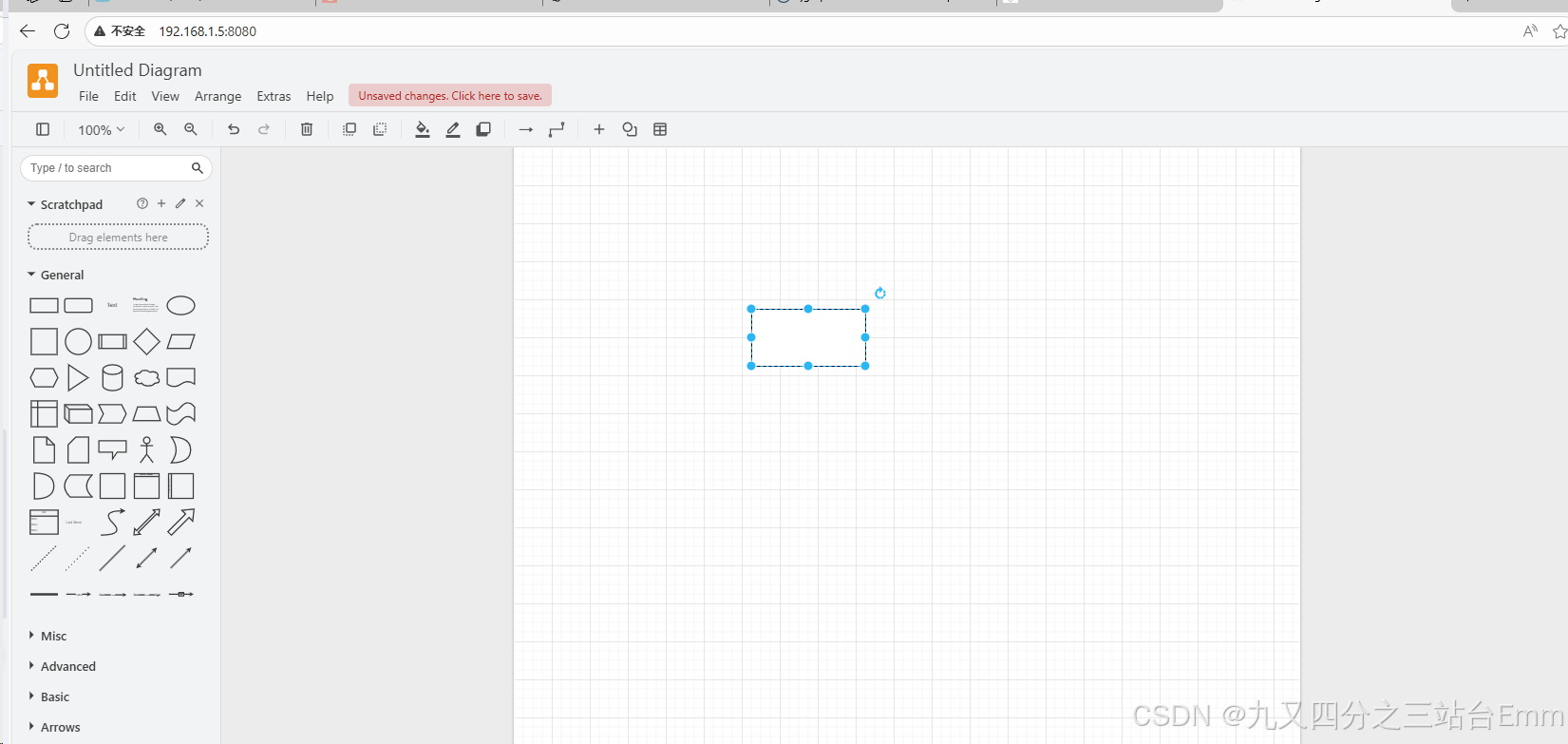Select the circle shape
The width and height of the screenshot is (1568, 744).
(78, 341)
